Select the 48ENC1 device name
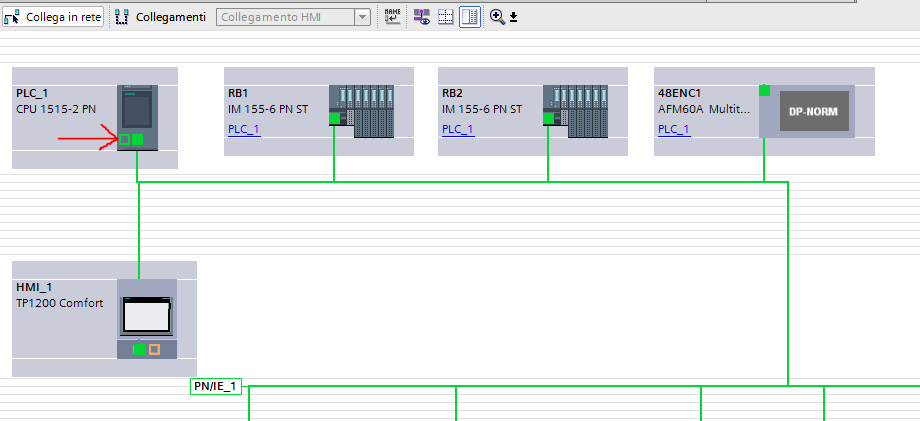Screen dimensions: 920x421 click(679, 94)
